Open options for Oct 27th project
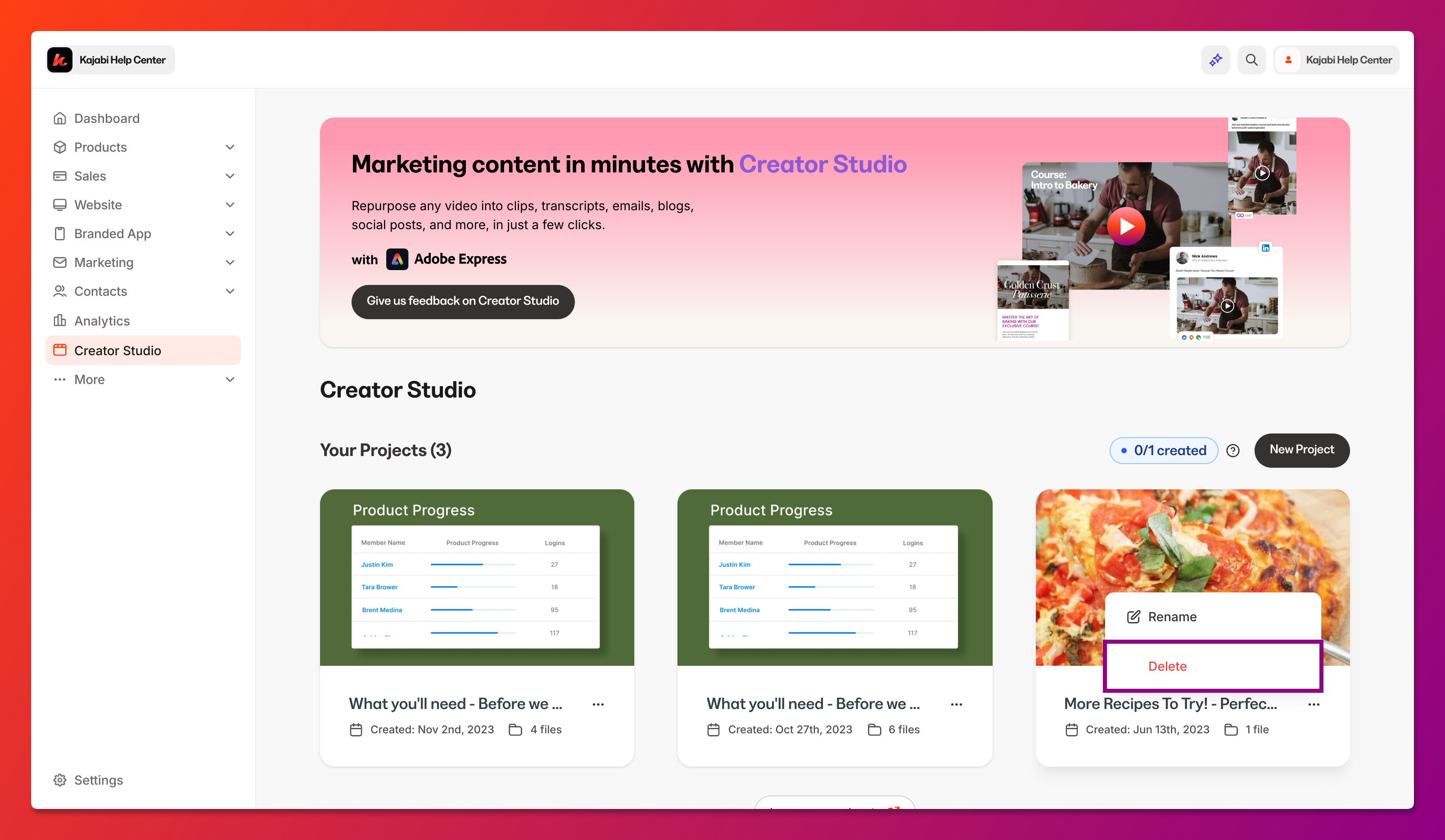 956,704
